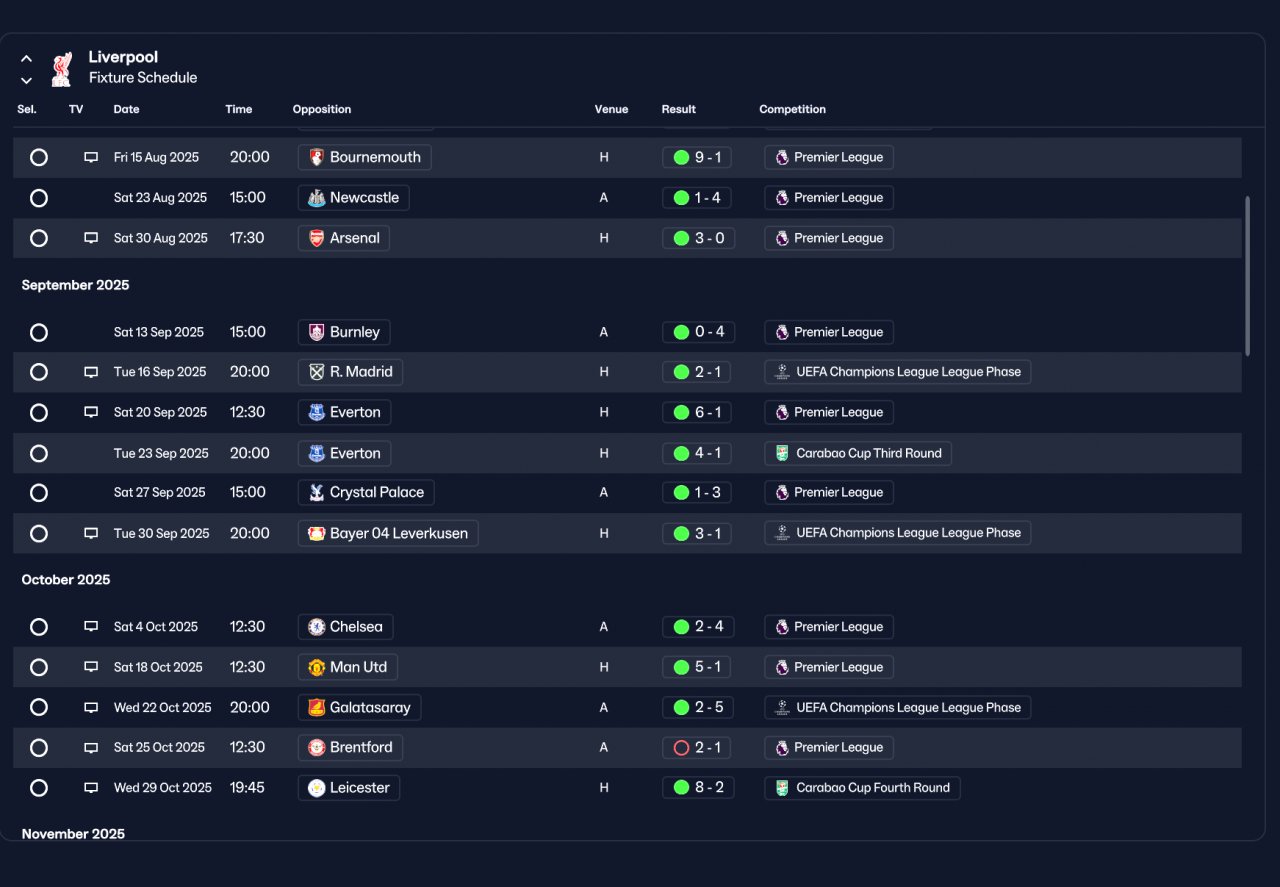
Task: Click the Carabao Cup logo for Third Round
Action: tap(783, 453)
